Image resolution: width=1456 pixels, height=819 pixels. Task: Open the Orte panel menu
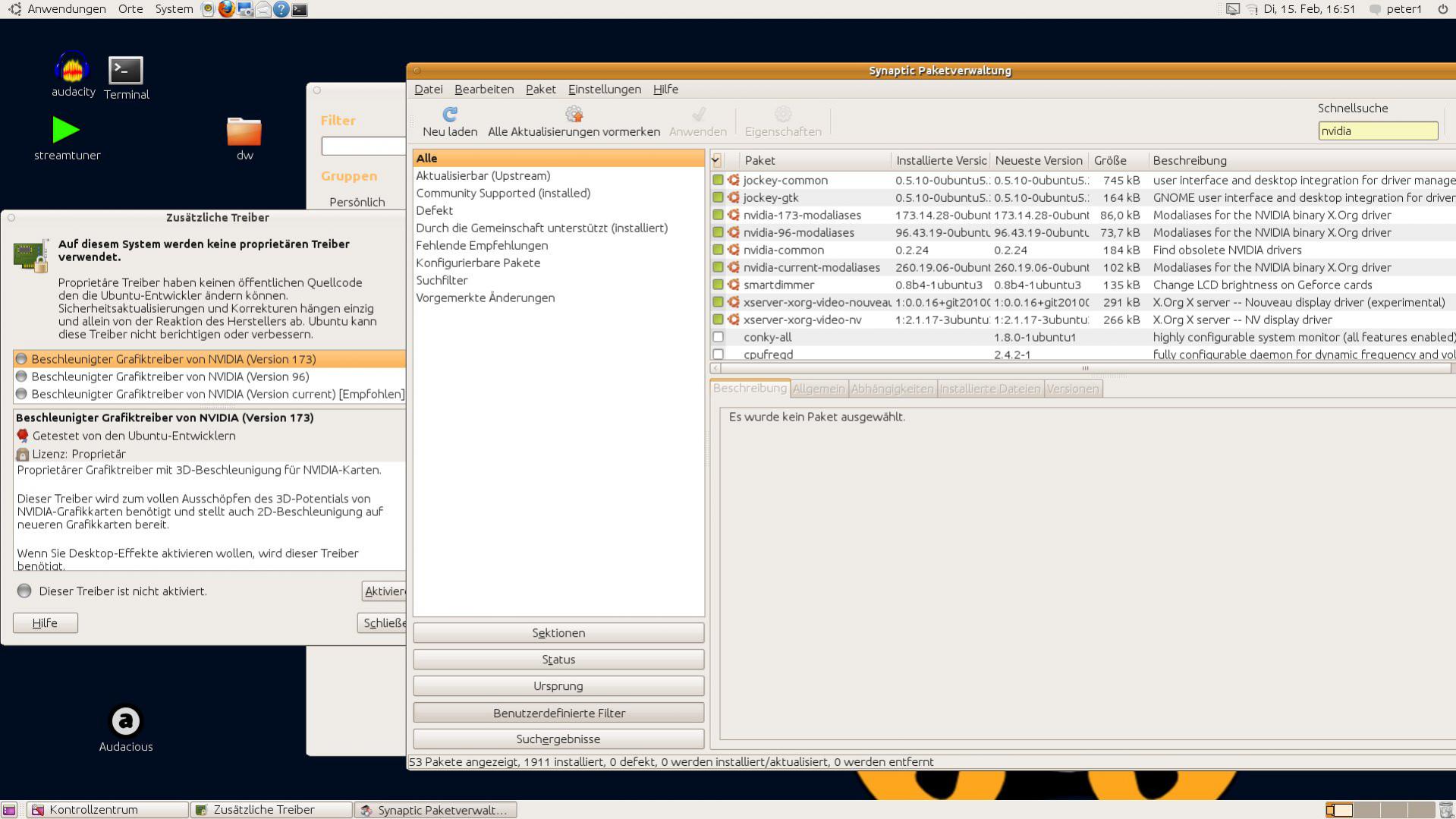click(x=131, y=9)
